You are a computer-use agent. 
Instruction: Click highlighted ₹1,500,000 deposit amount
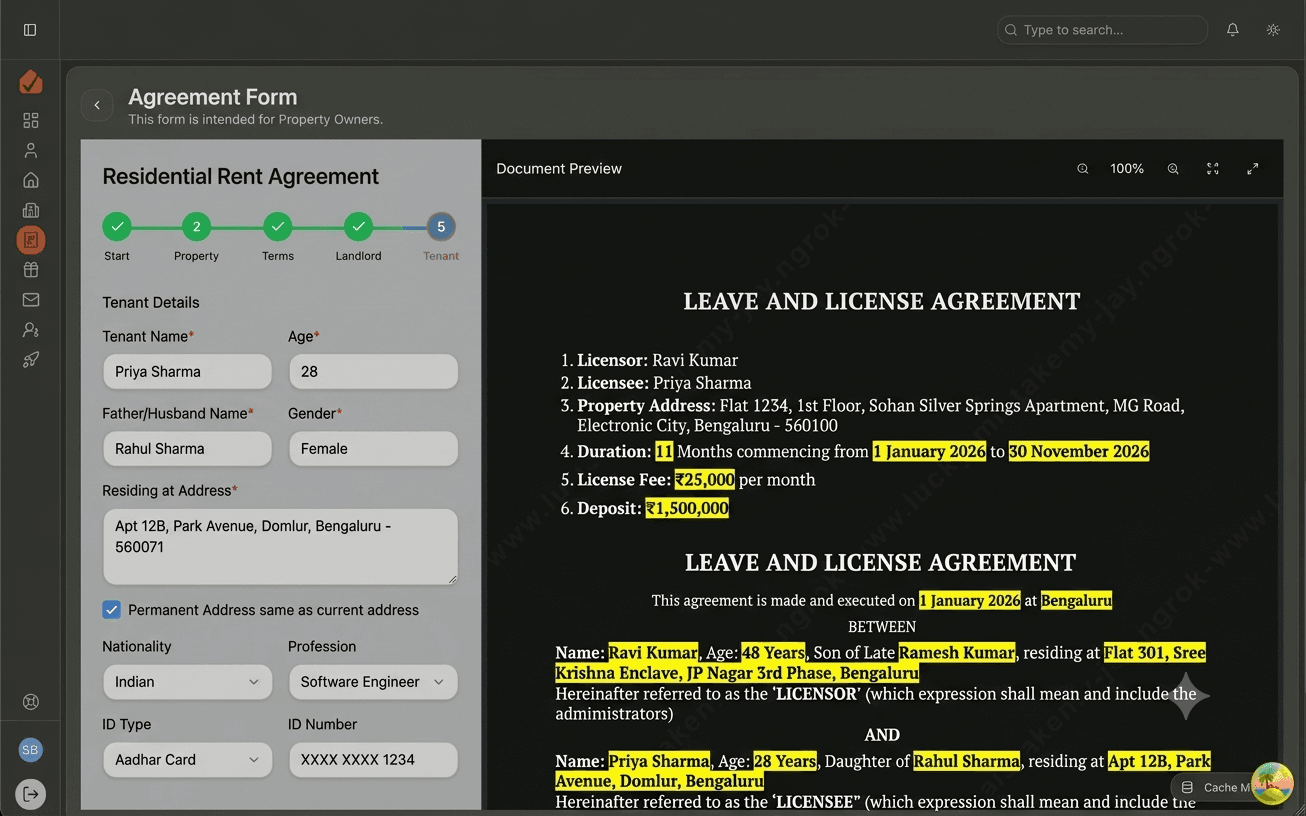[687, 509]
